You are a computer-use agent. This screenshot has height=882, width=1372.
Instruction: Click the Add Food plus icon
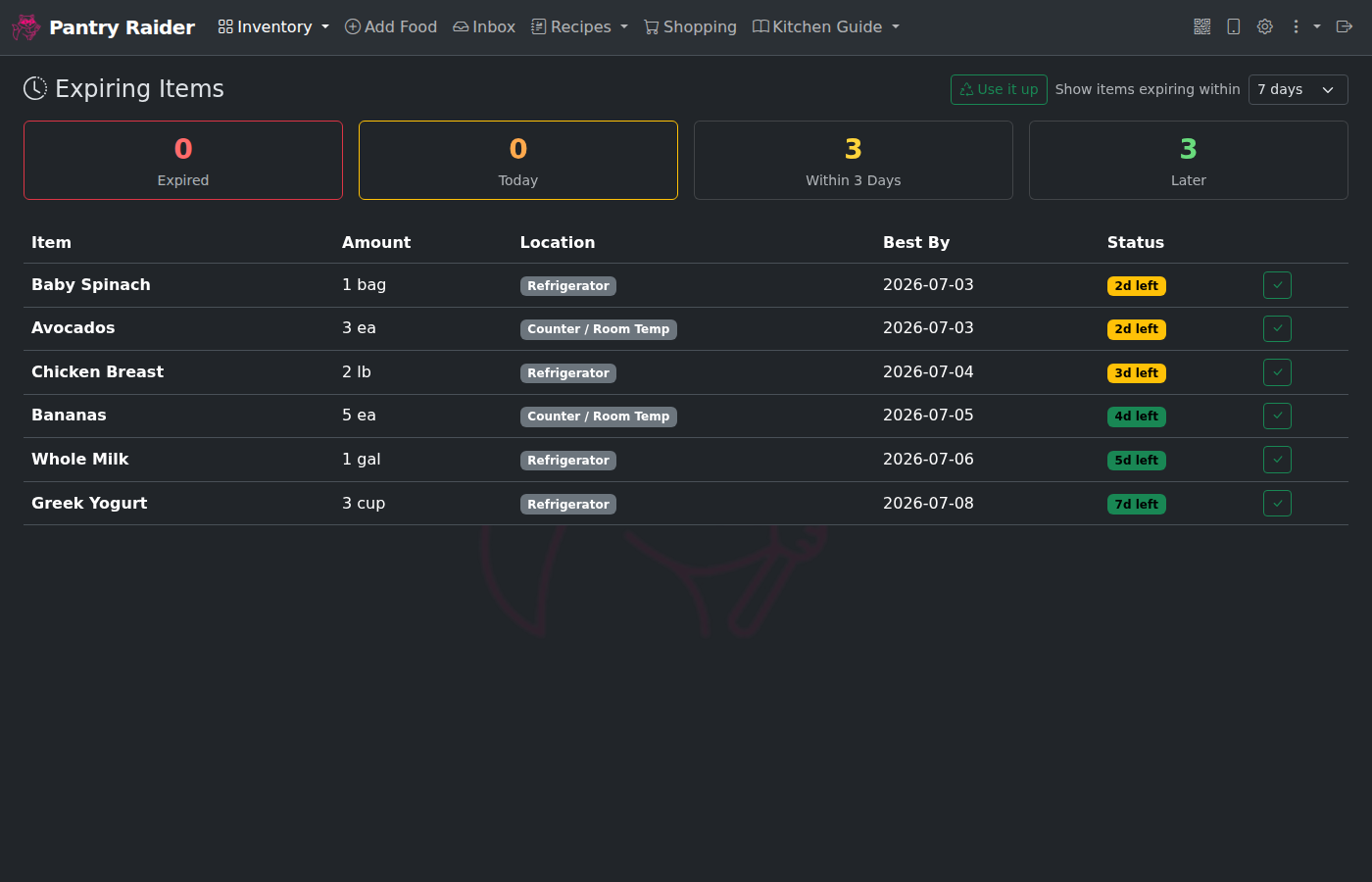(353, 27)
